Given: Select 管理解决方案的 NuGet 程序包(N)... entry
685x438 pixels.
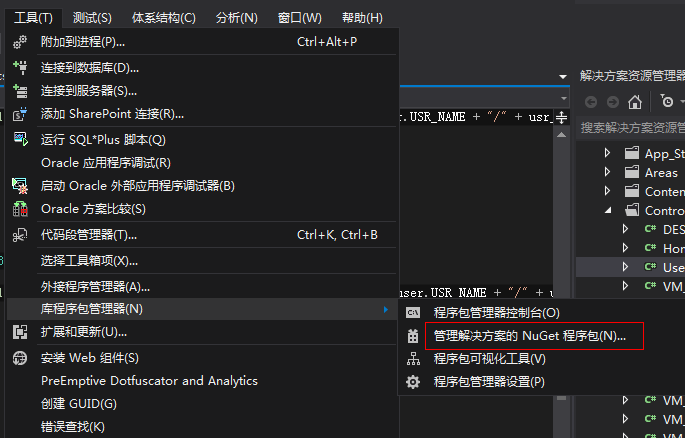Looking at the screenshot, I should coord(542,336).
